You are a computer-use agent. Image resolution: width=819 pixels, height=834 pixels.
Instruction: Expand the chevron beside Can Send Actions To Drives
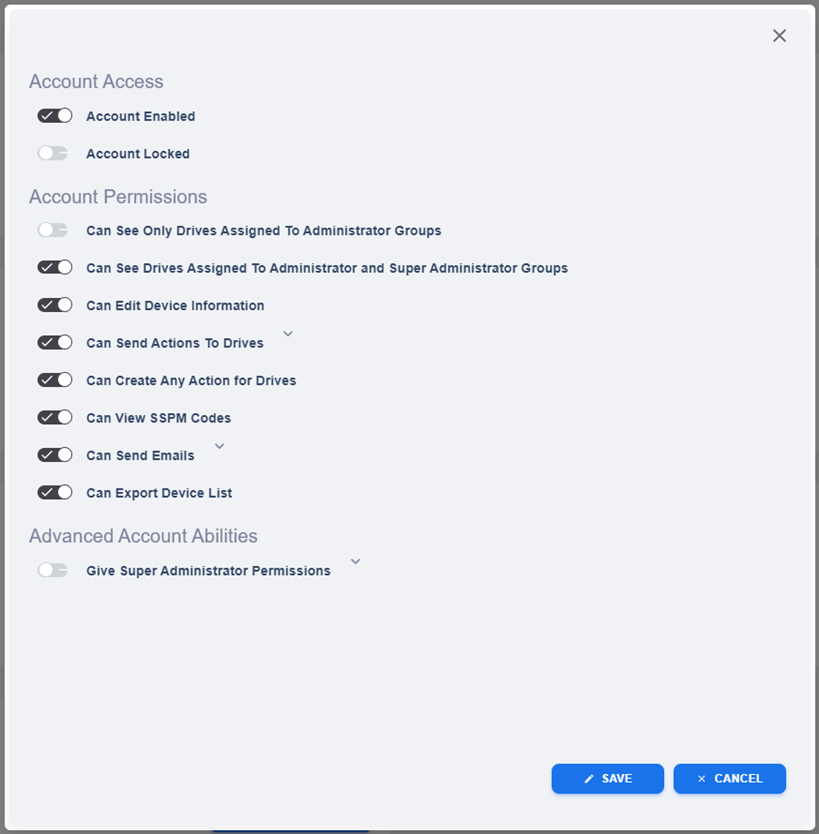(288, 334)
